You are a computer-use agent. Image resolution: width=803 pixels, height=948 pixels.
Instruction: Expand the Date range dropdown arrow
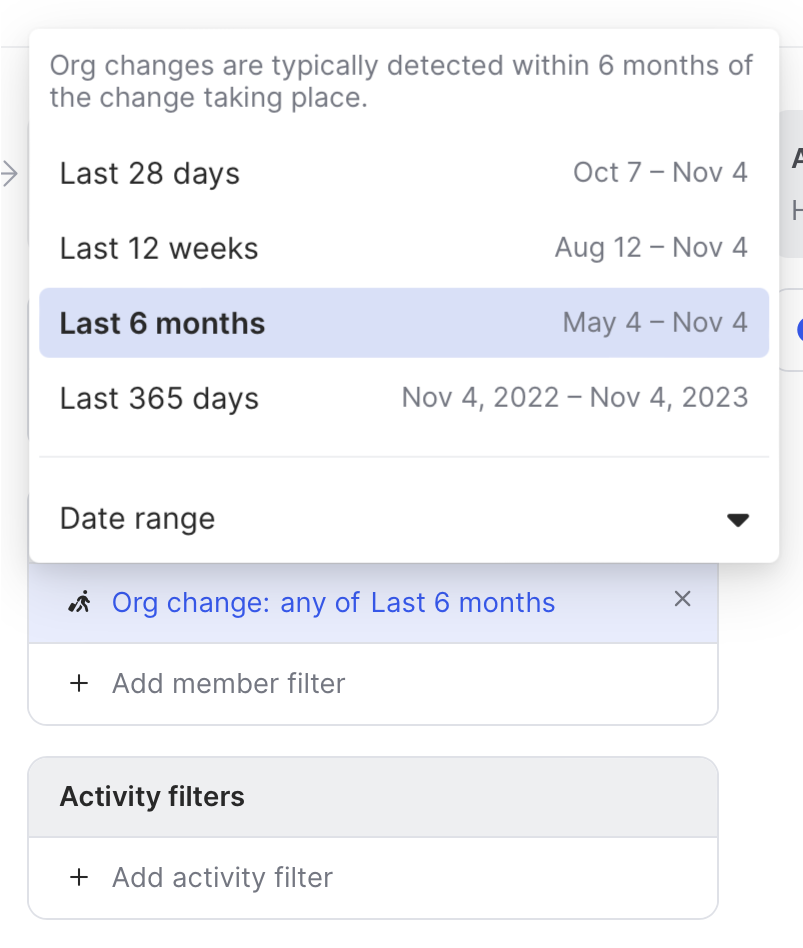[738, 519]
